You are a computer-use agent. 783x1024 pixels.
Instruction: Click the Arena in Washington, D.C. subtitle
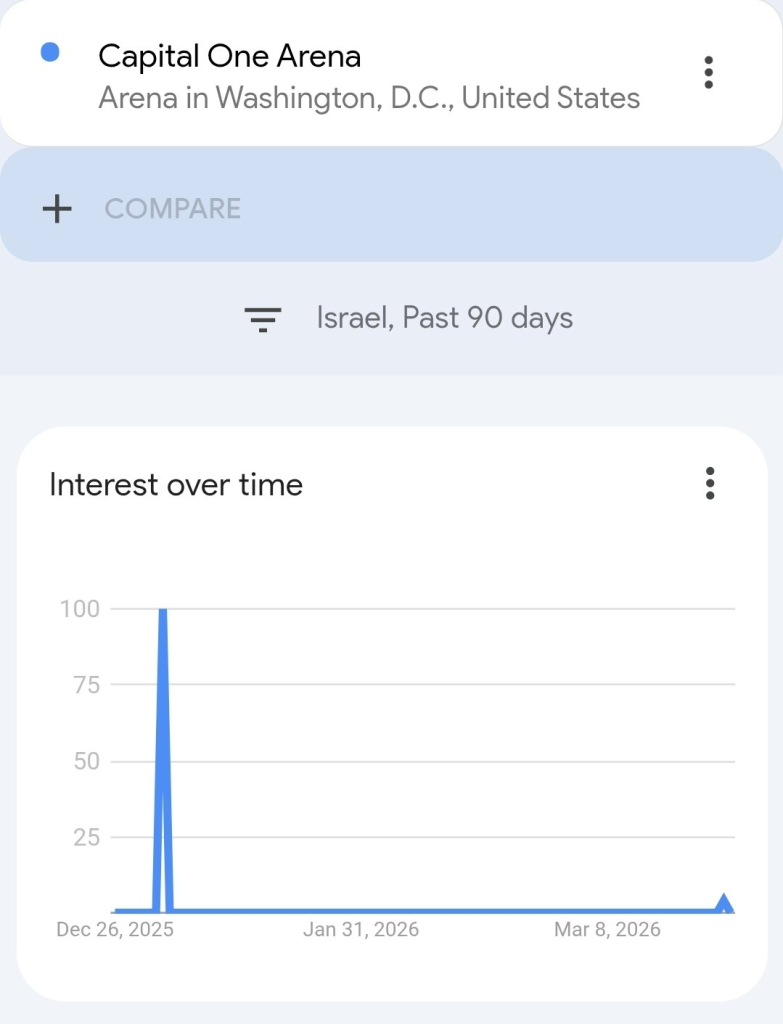[369, 98]
